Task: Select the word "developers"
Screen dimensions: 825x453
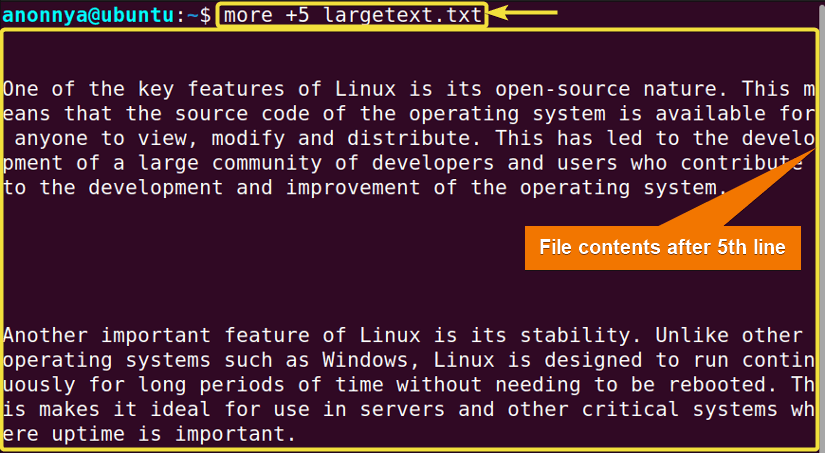Action: pos(433,164)
